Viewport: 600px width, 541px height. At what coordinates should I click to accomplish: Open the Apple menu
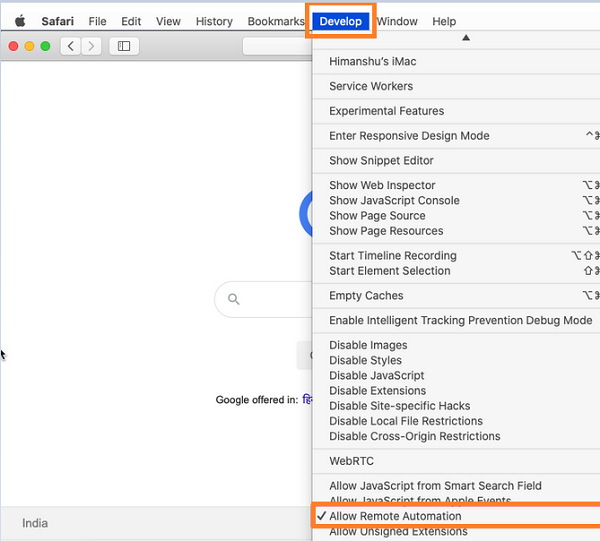(20, 21)
